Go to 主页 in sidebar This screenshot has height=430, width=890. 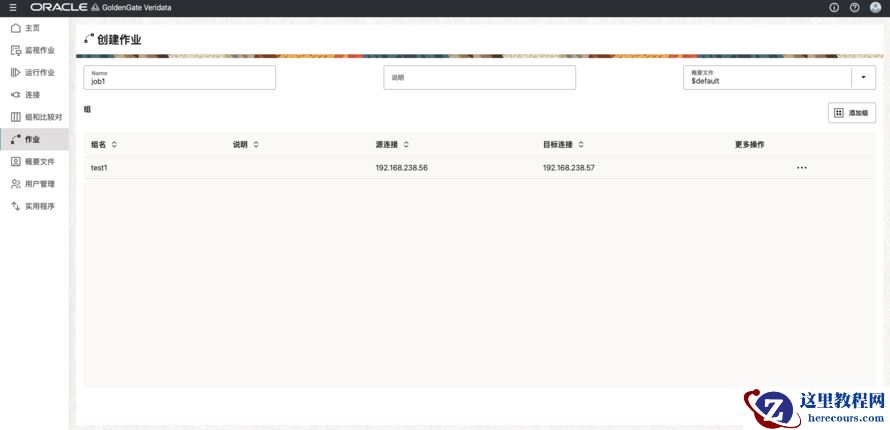pos(32,28)
